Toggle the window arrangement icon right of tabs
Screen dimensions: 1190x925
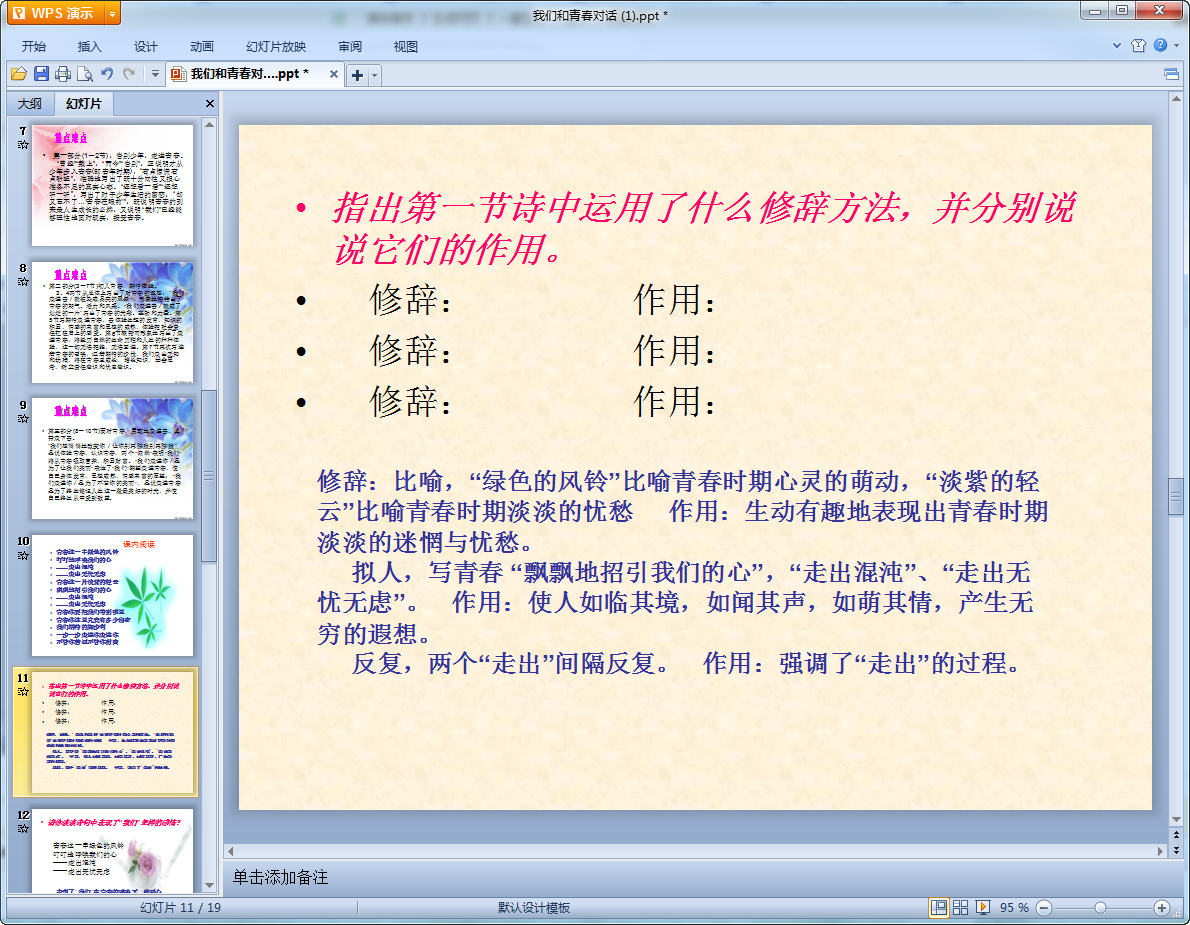(1171, 74)
